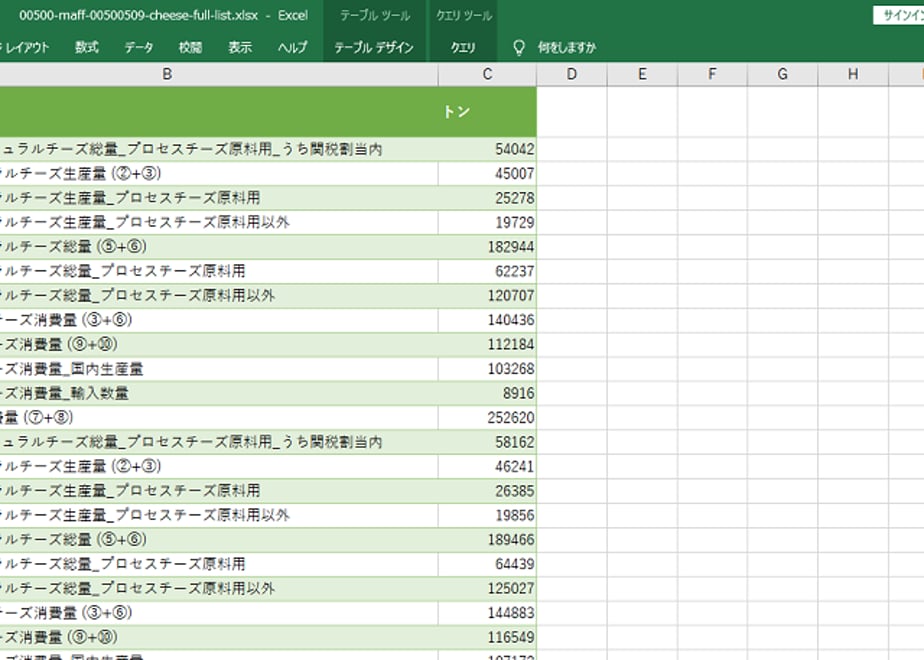This screenshot has height=660, width=924.
Task: Click ズ消費量 (⑨+⑩) cell beside 112184
Action: click(x=219, y=344)
